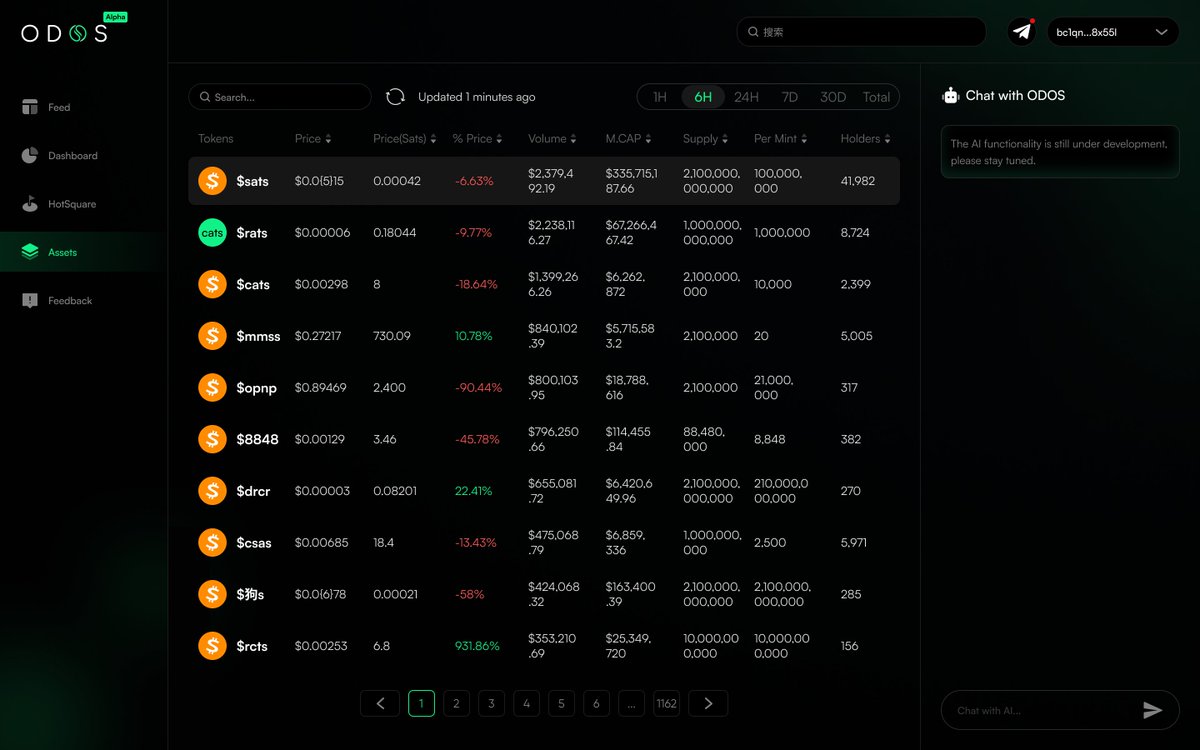Screen dimensions: 1200x750
Task: Select the Assets layers icon
Action: click(x=30, y=252)
